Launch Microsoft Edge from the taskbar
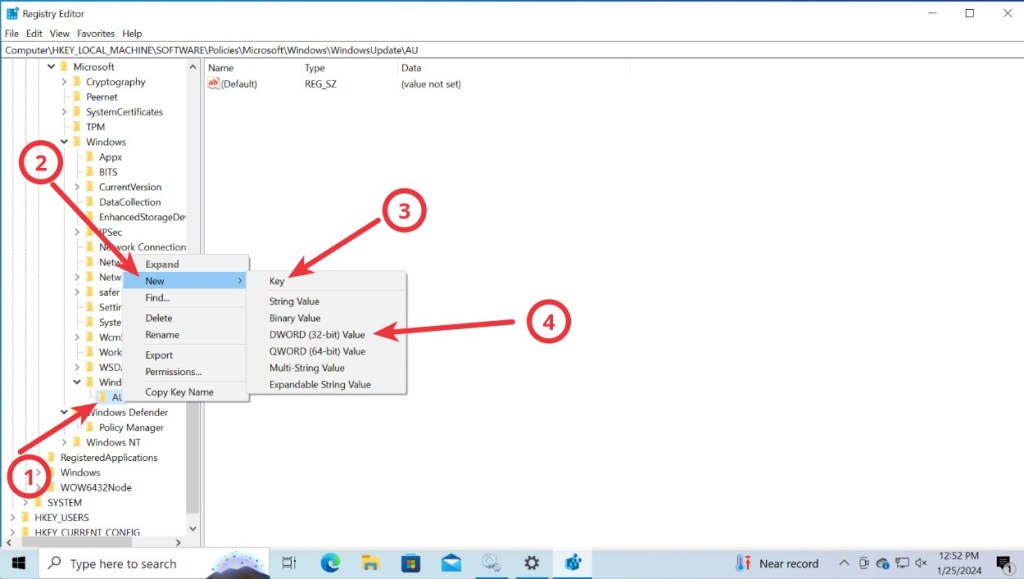This screenshot has width=1024, height=579. (x=330, y=563)
